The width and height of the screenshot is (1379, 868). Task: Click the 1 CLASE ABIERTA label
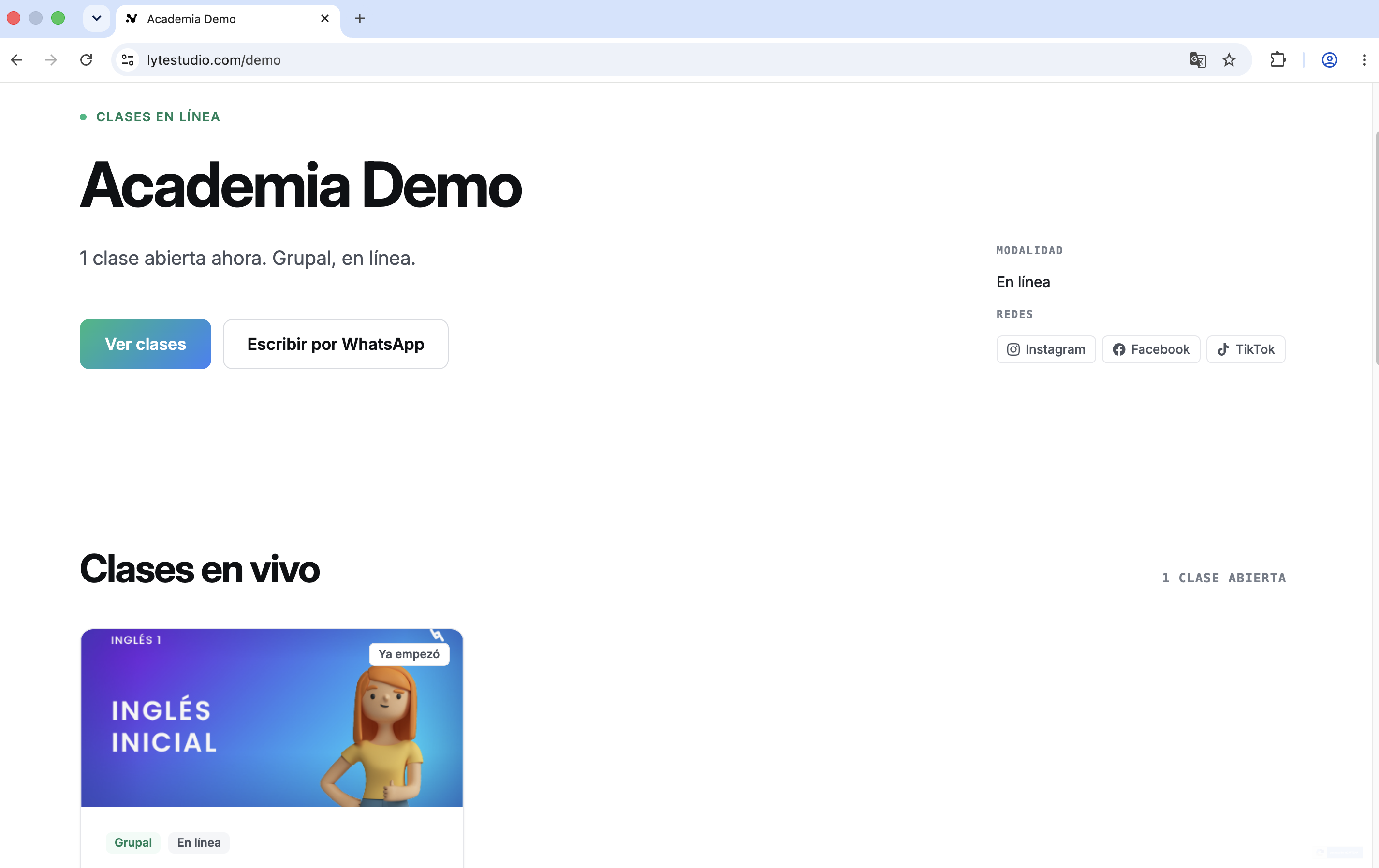click(1223, 578)
